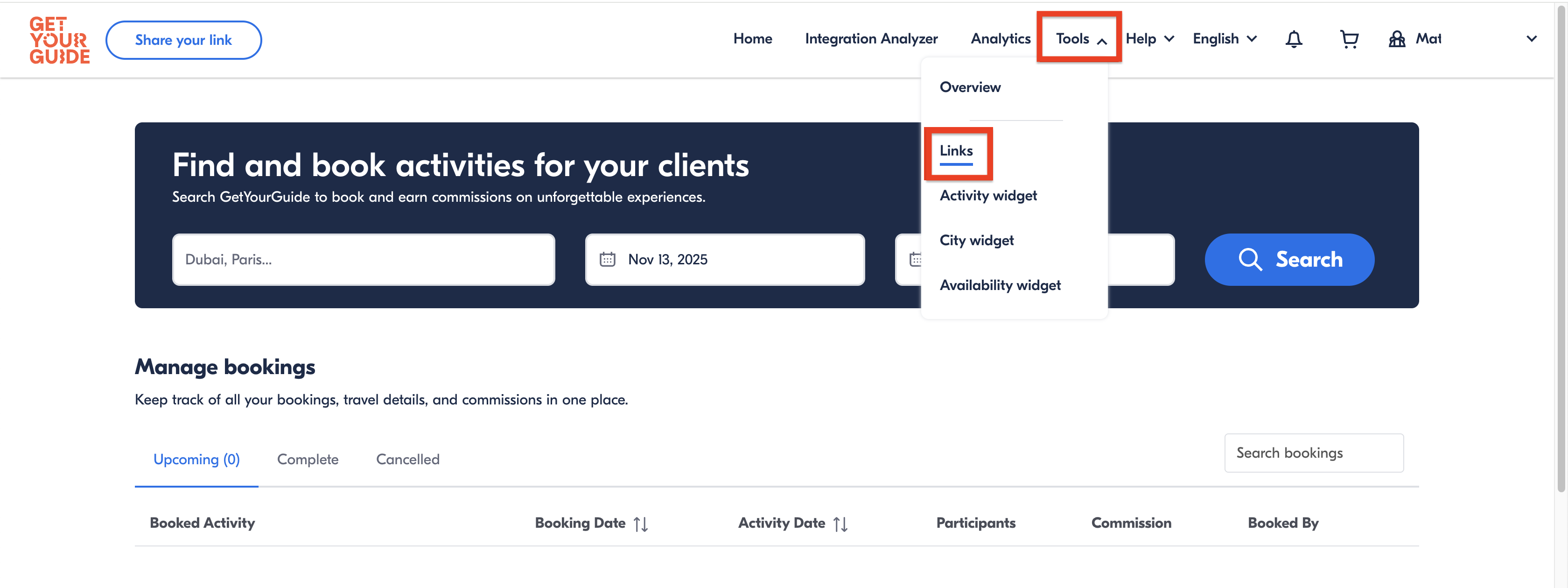The image size is (1568, 588).
Task: Open Integration Analyzer in navigation
Action: 871,39
